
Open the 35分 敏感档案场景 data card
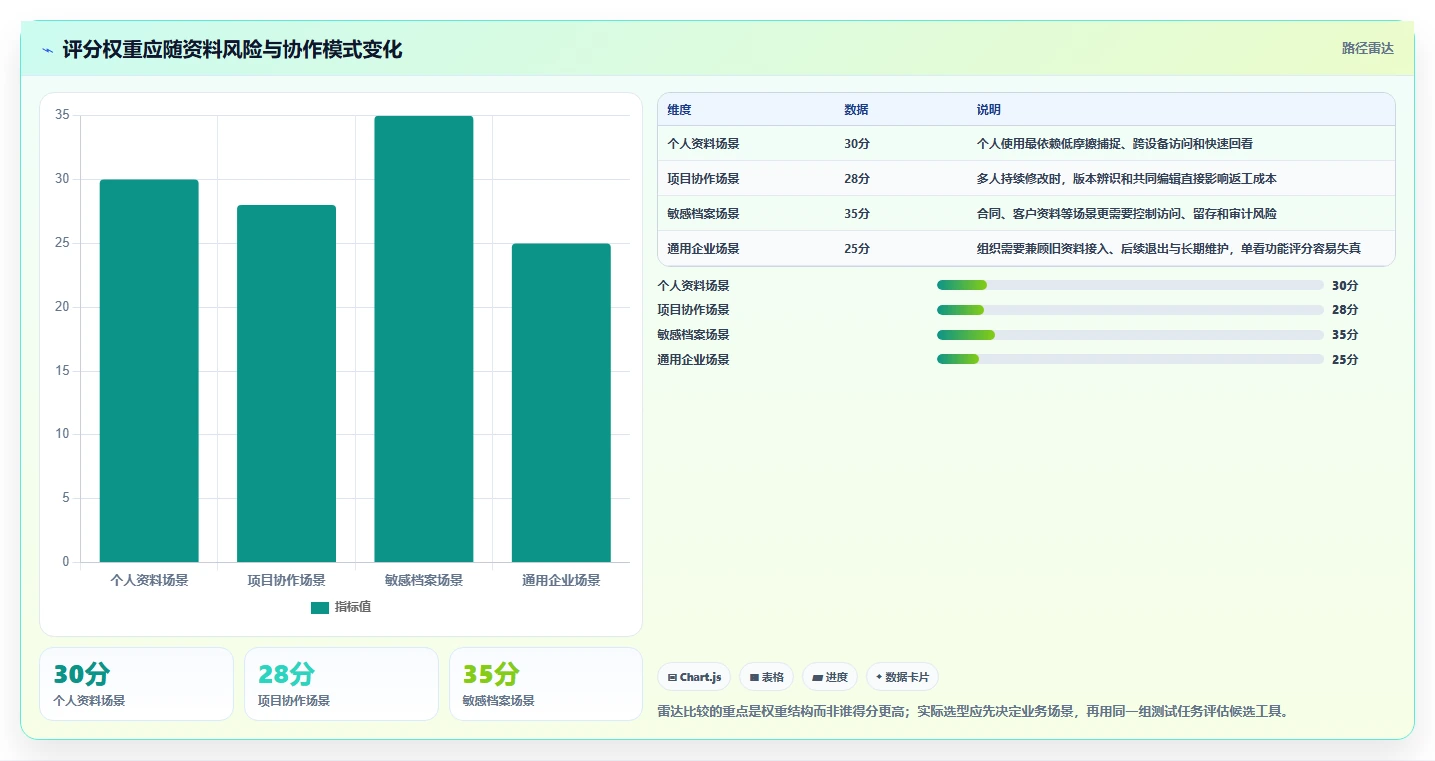[x=546, y=684]
